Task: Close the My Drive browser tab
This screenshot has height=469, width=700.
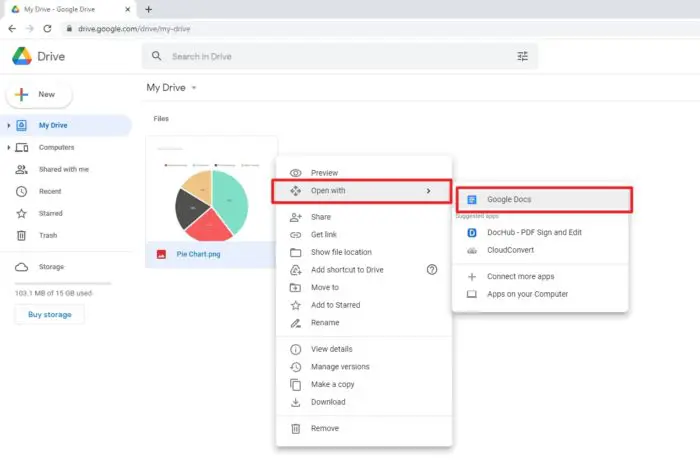Action: tap(128, 9)
